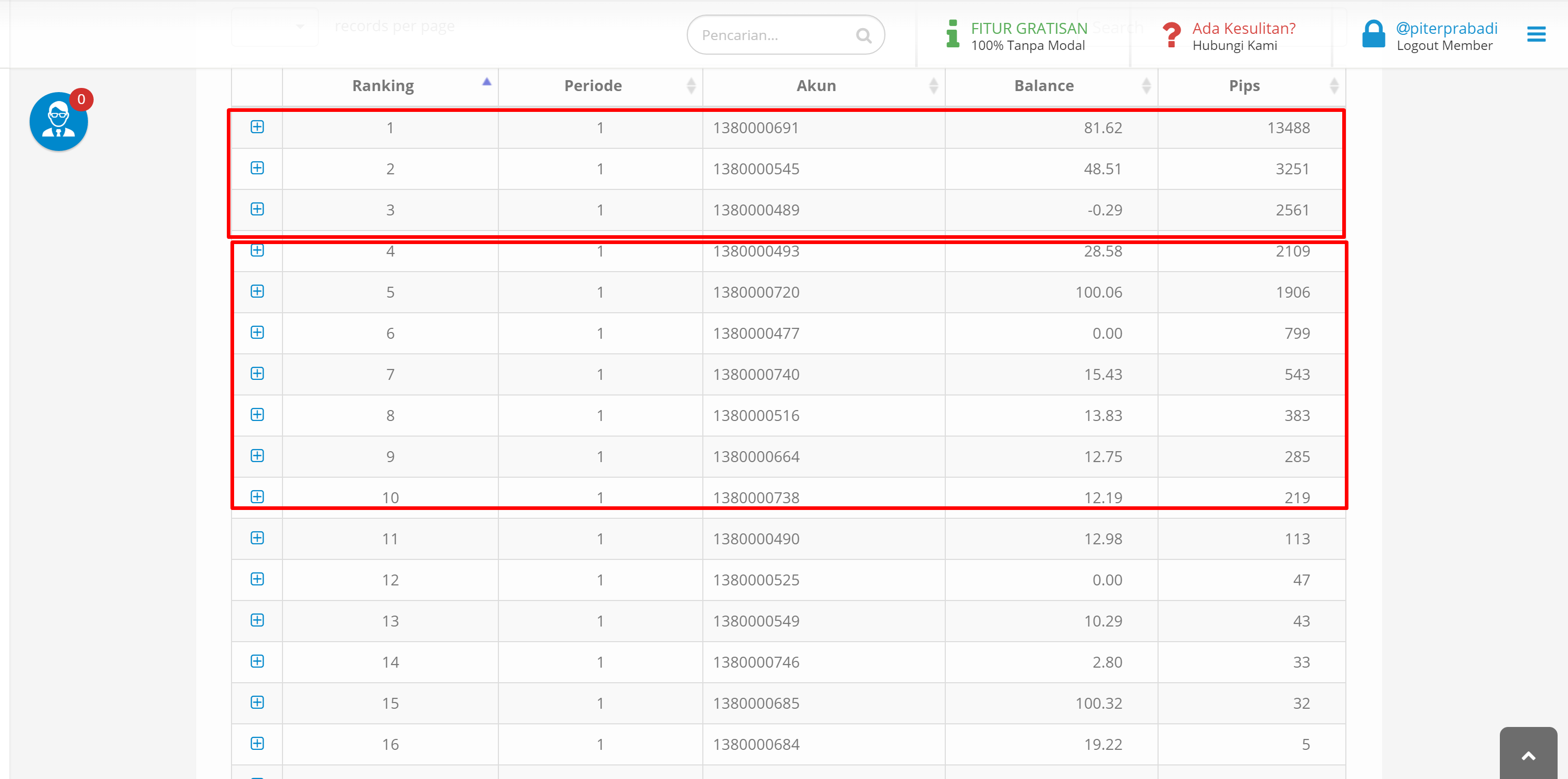
Task: Open the support agent chat avatar
Action: pos(58,122)
